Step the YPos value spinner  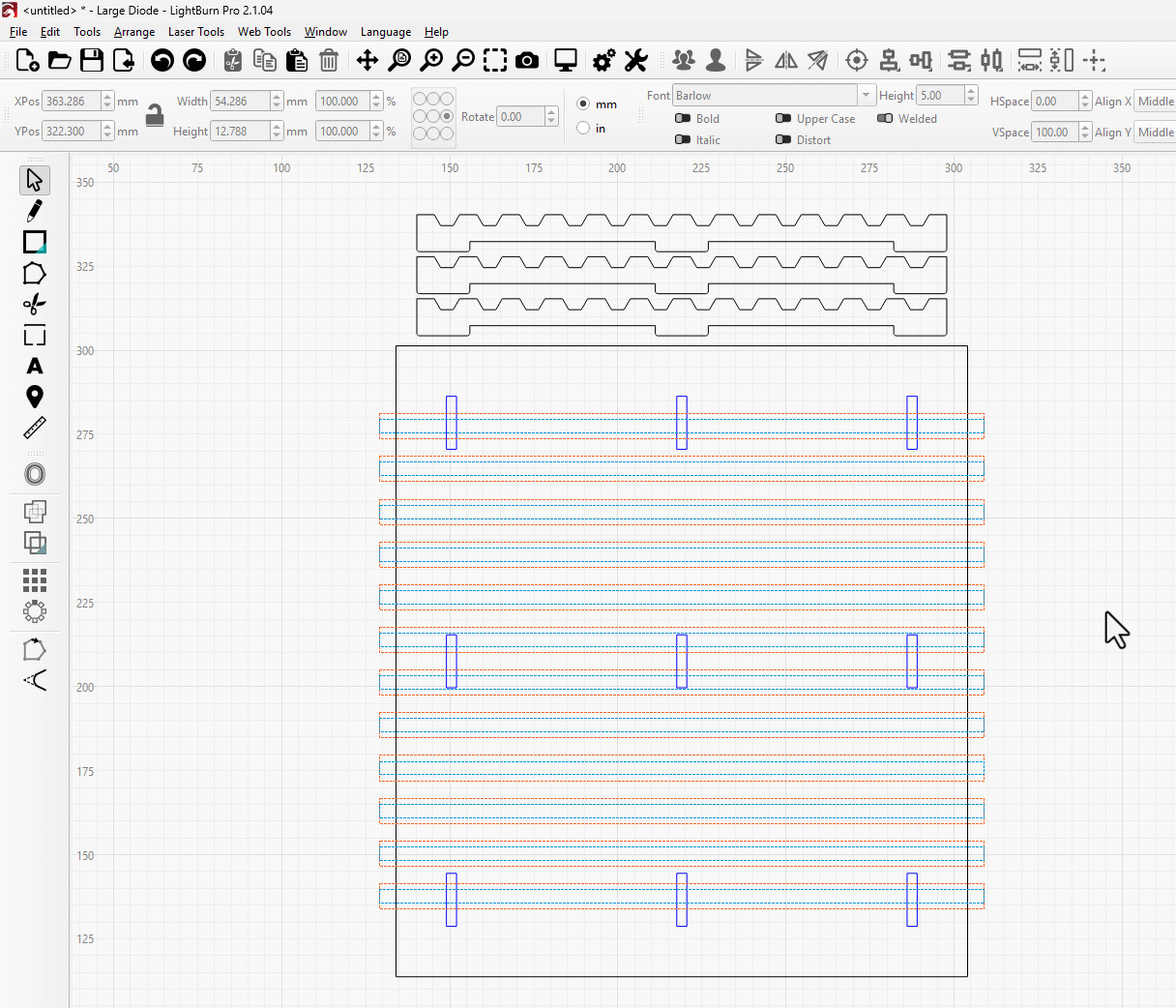107,131
